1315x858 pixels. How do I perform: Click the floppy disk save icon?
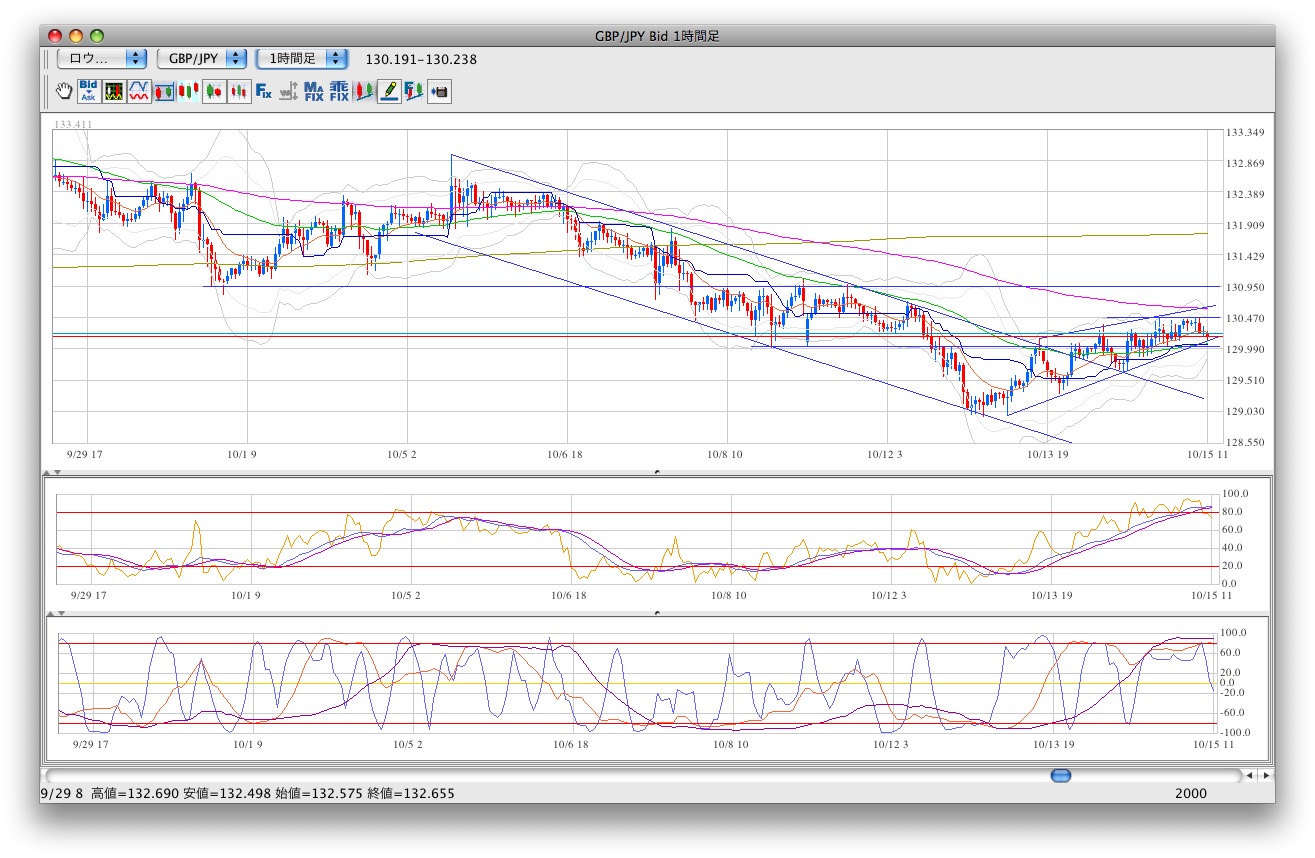[x=439, y=92]
